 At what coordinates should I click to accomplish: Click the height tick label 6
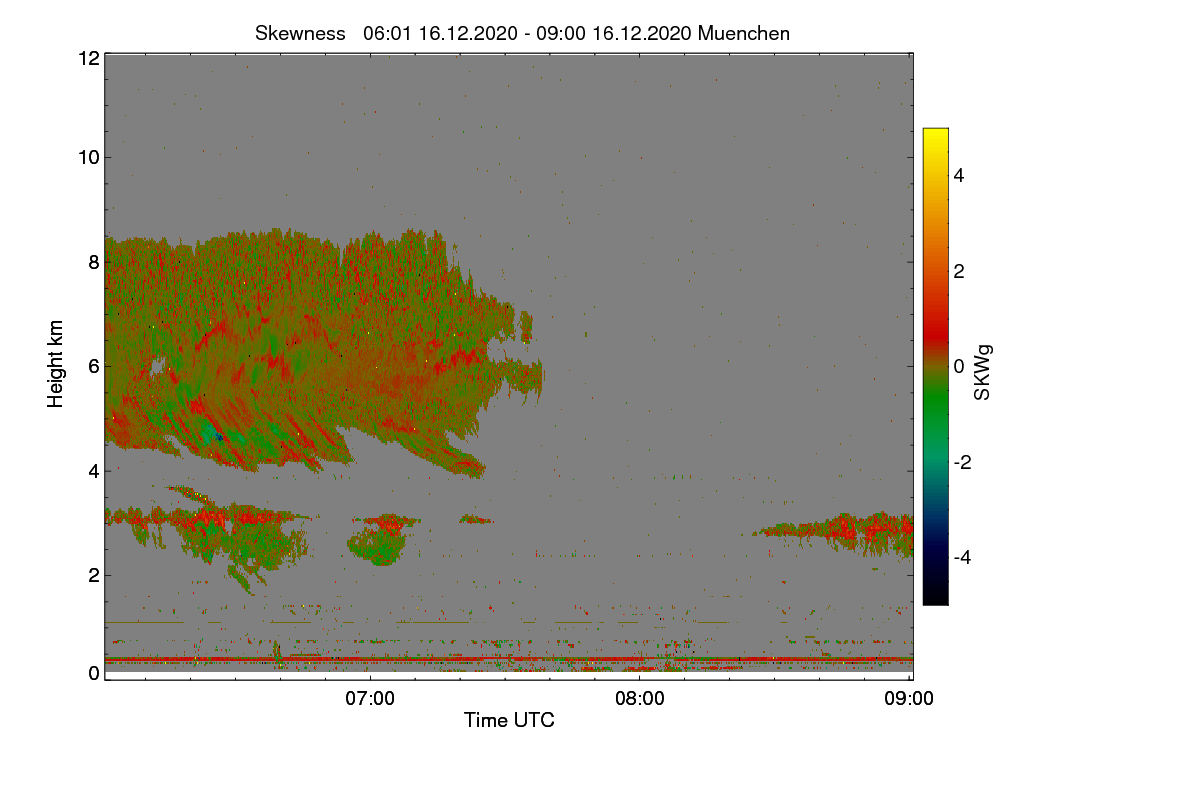(94, 366)
